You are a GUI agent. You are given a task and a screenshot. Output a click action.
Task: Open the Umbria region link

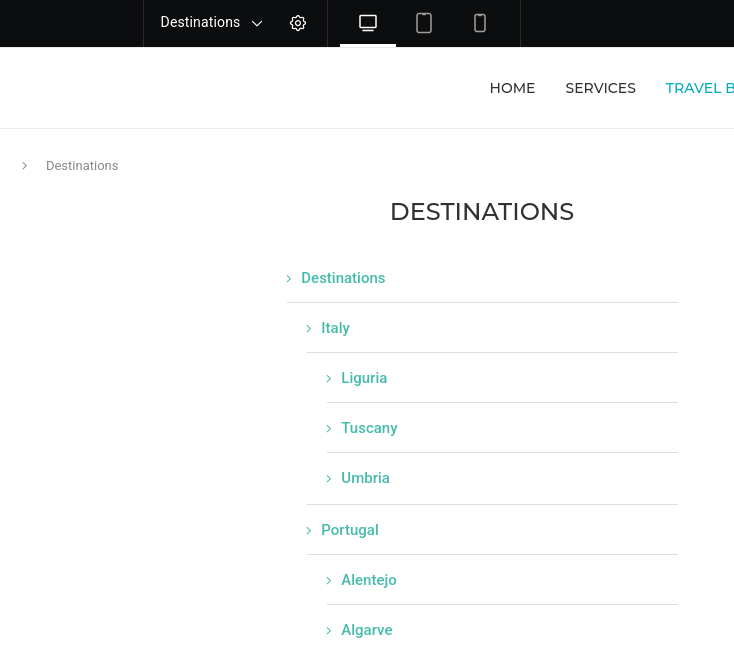point(365,478)
